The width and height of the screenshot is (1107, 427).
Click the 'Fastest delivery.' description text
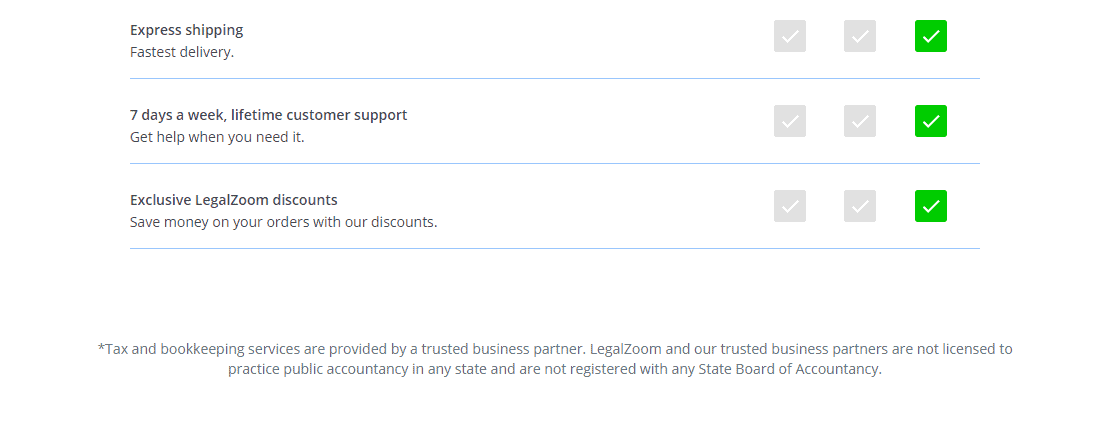click(x=181, y=52)
